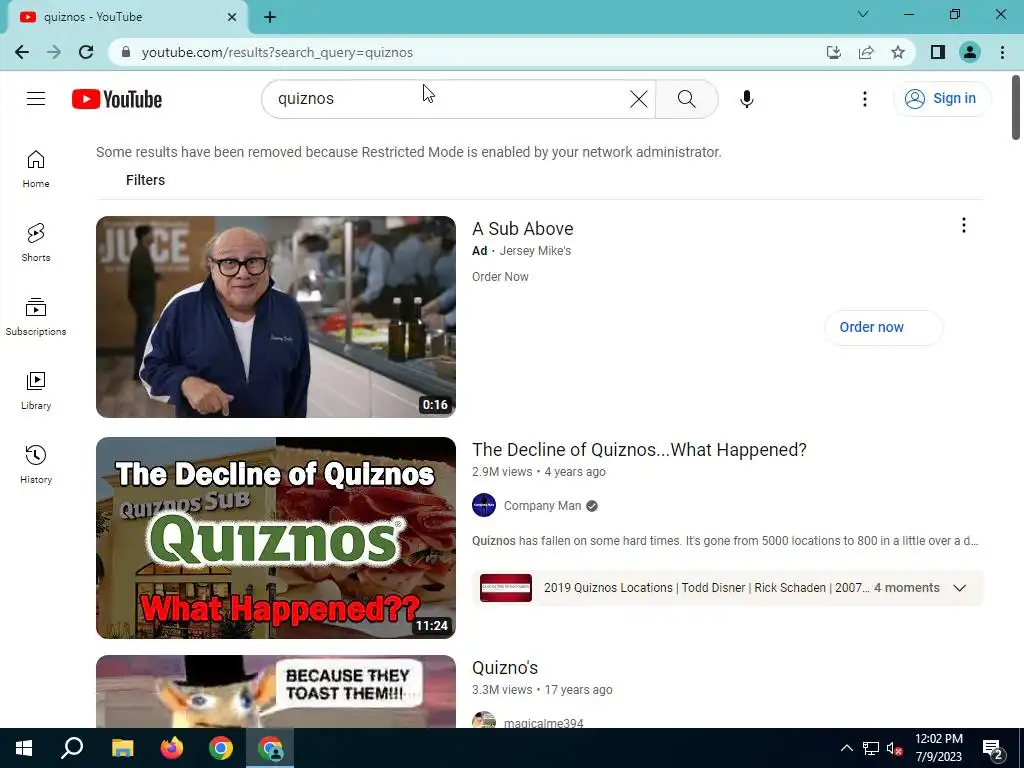1024x768 pixels.
Task: Reload the page
Action: [x=86, y=52]
